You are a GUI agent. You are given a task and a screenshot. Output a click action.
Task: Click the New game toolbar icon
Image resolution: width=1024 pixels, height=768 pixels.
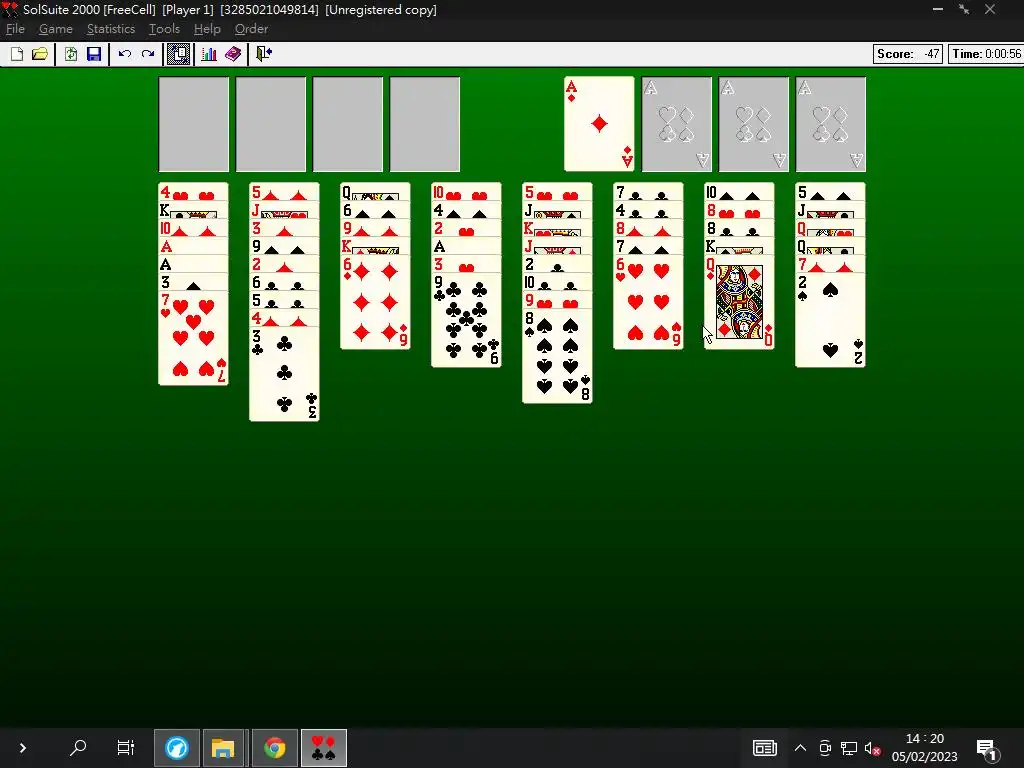pos(17,54)
